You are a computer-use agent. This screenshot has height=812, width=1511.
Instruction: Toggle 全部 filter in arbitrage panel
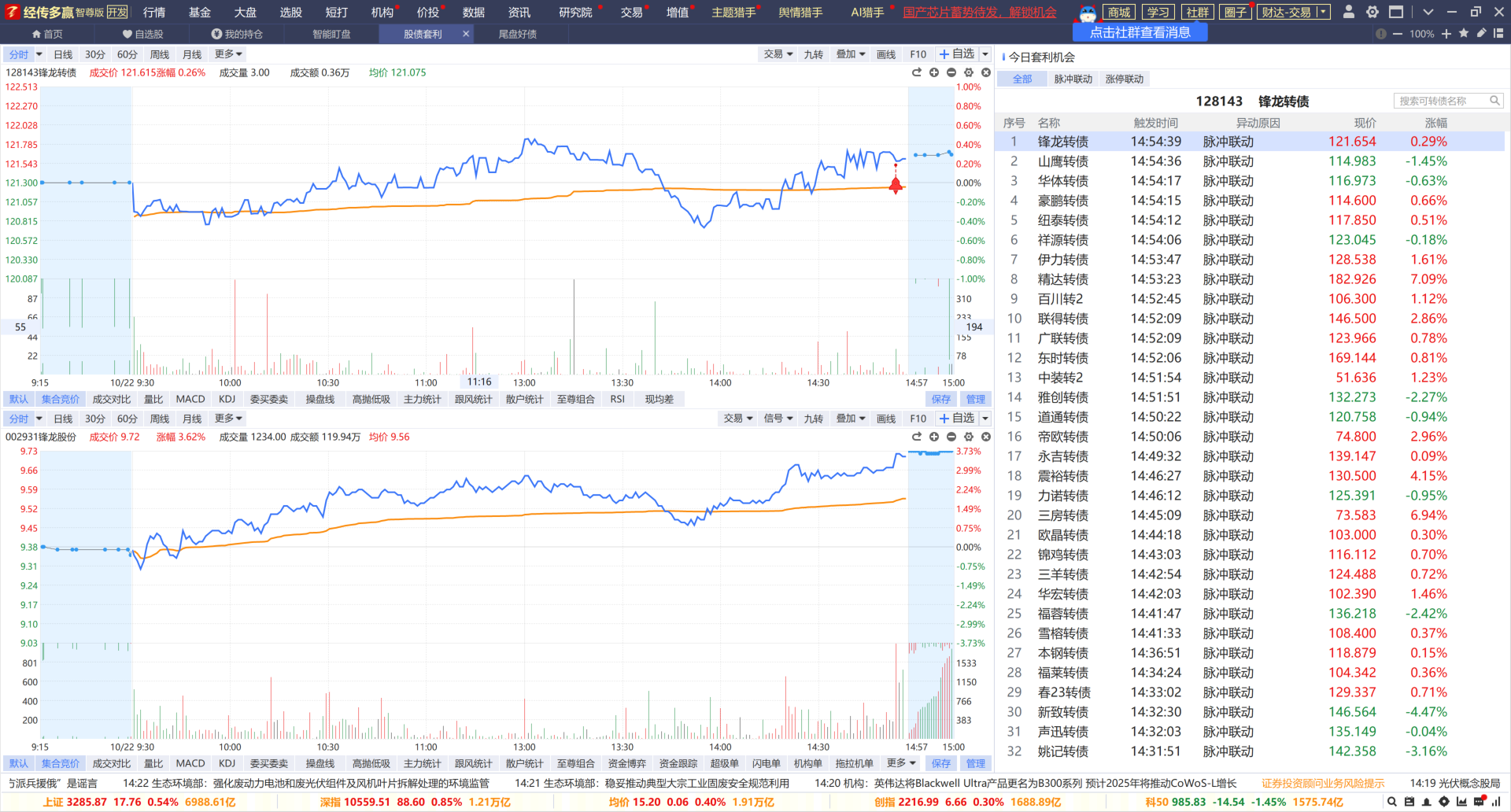[x=1022, y=79]
